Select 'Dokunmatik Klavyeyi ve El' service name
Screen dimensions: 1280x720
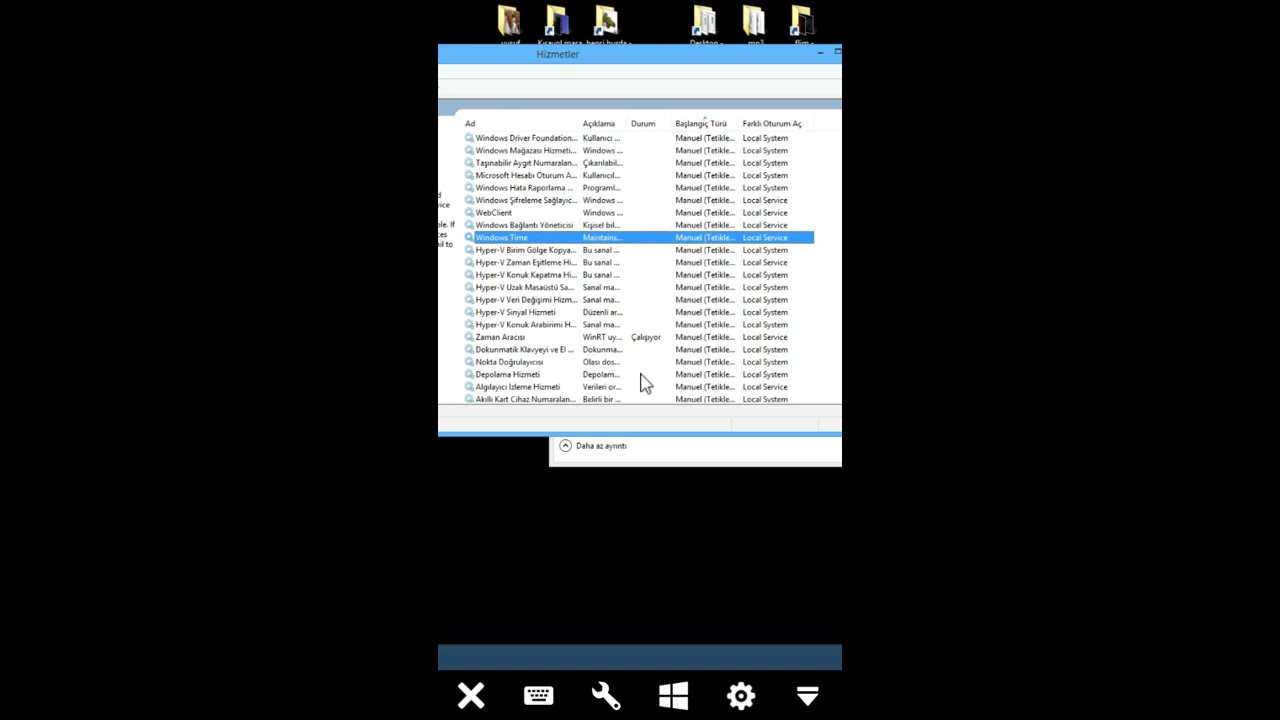point(525,349)
